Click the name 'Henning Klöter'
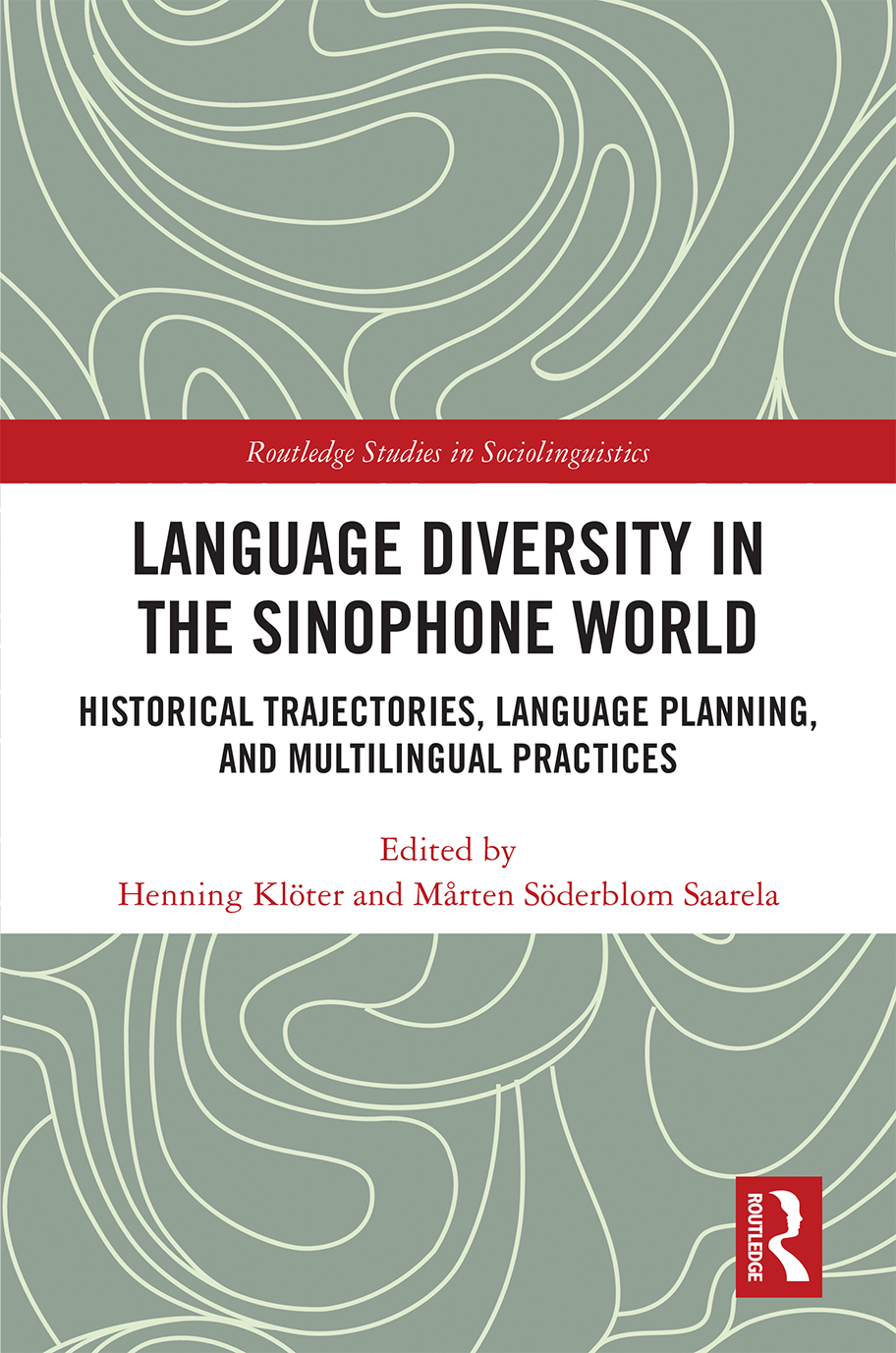The image size is (896, 1353). tap(228, 895)
